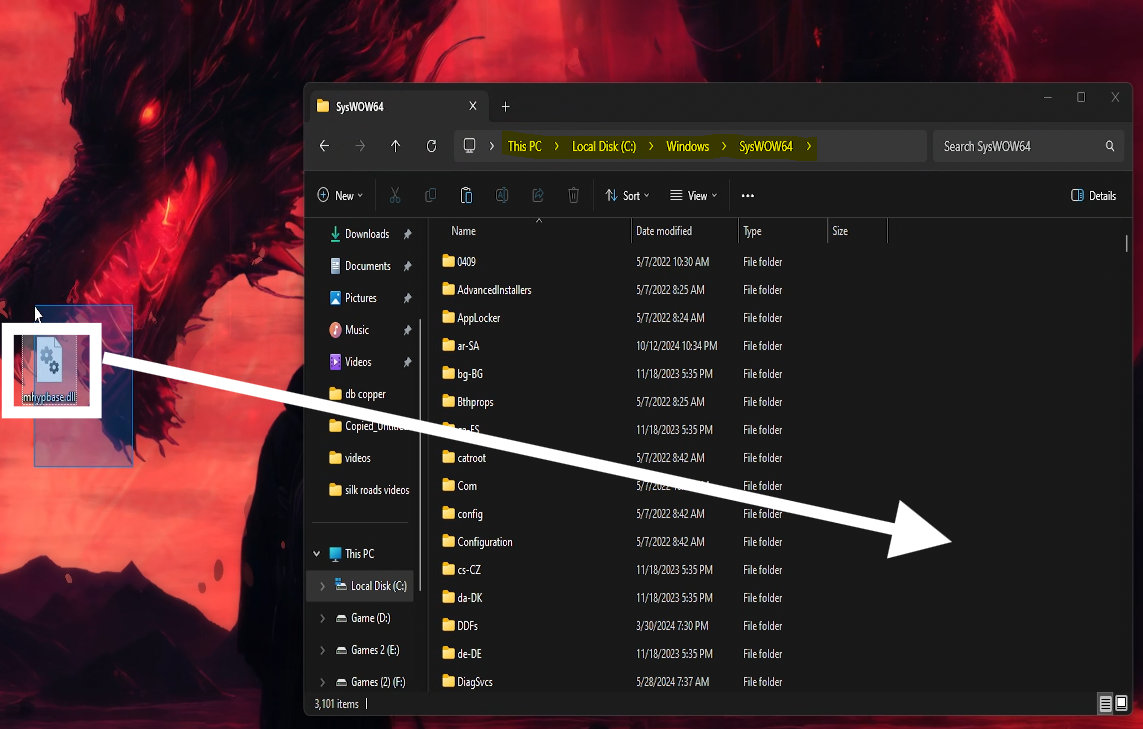The image size is (1143, 729).
Task: Open the See more toolbar menu
Action: coord(747,195)
